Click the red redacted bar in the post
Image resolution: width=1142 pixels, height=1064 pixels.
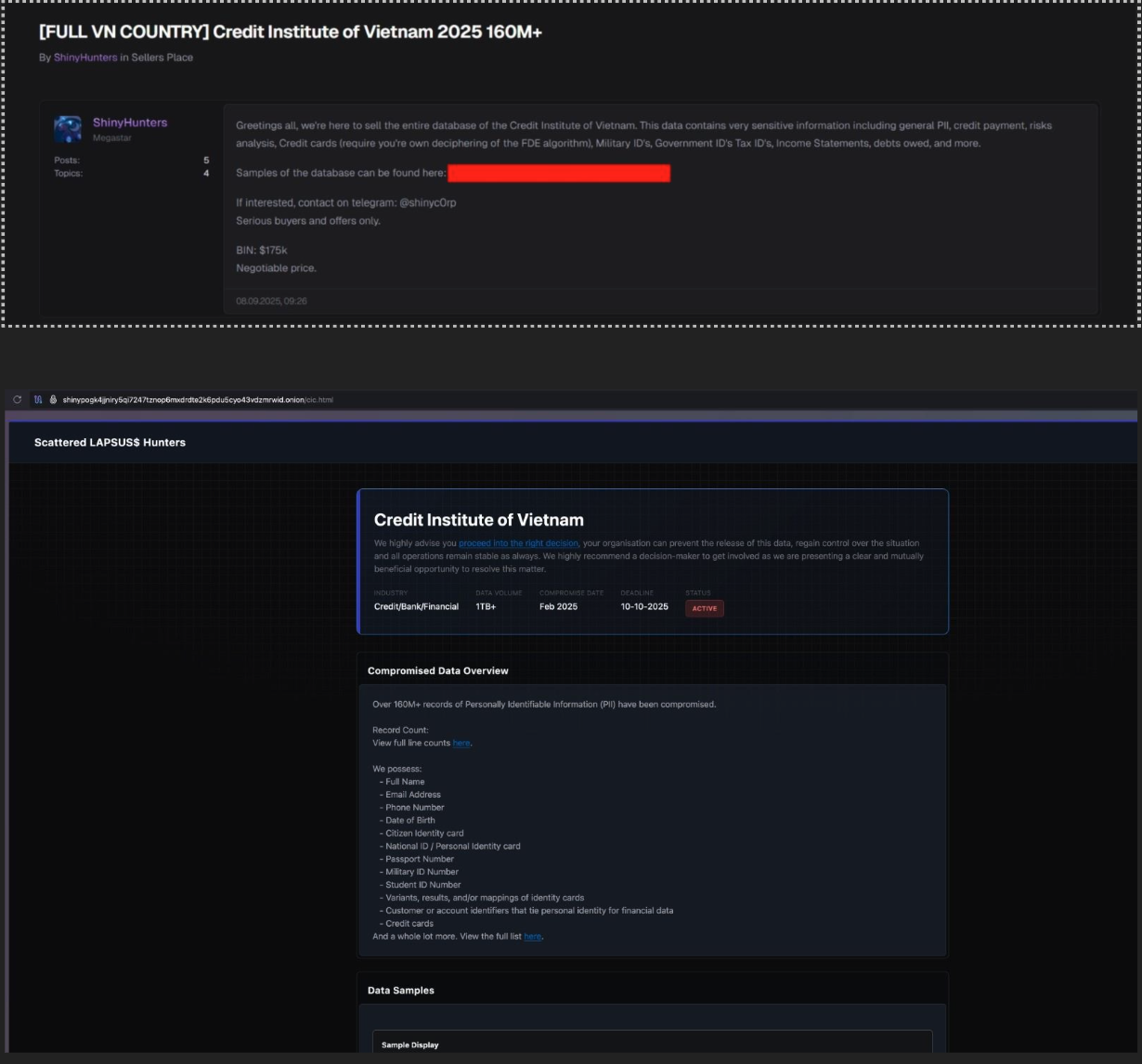pyautogui.click(x=558, y=174)
